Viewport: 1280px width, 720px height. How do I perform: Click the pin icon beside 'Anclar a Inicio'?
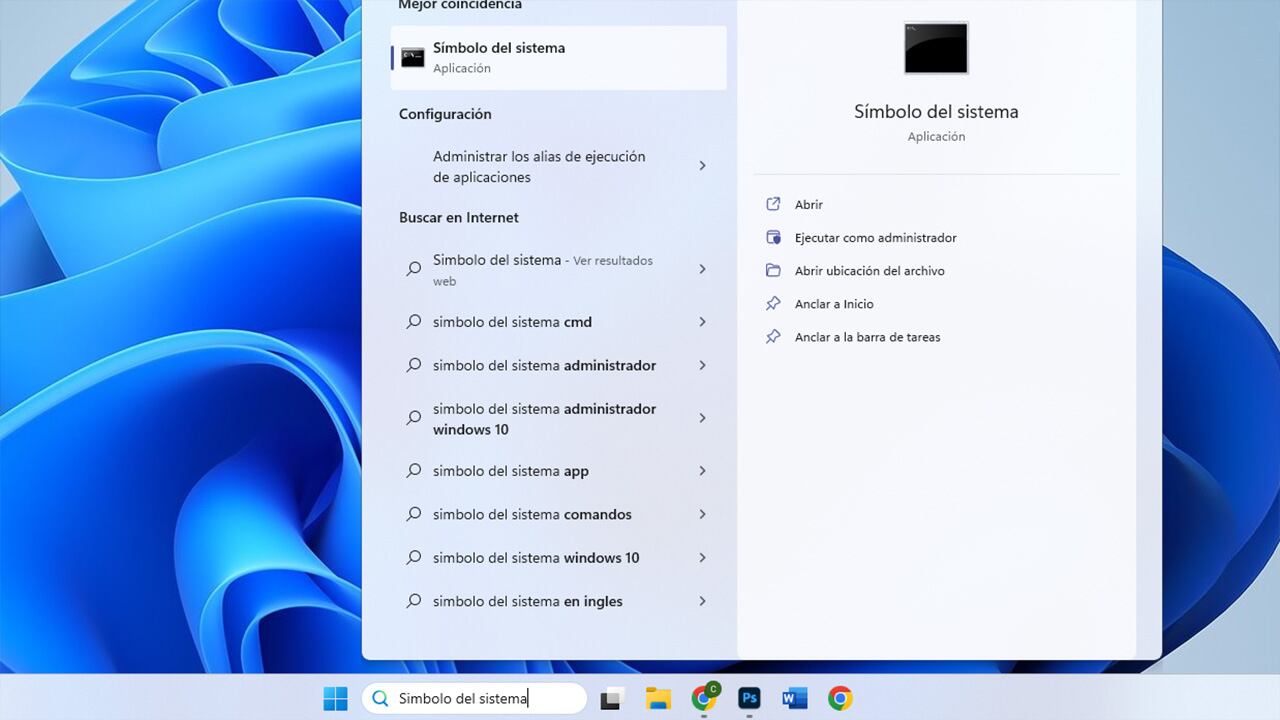pos(773,304)
